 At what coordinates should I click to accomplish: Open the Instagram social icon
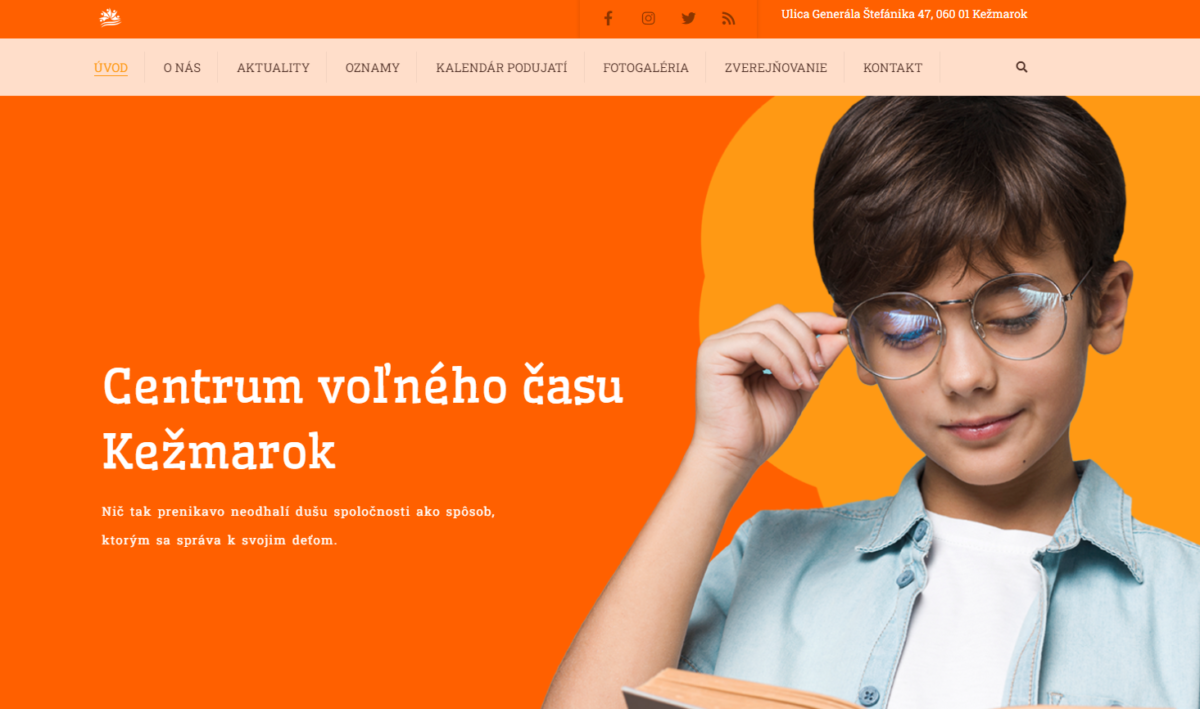click(648, 18)
